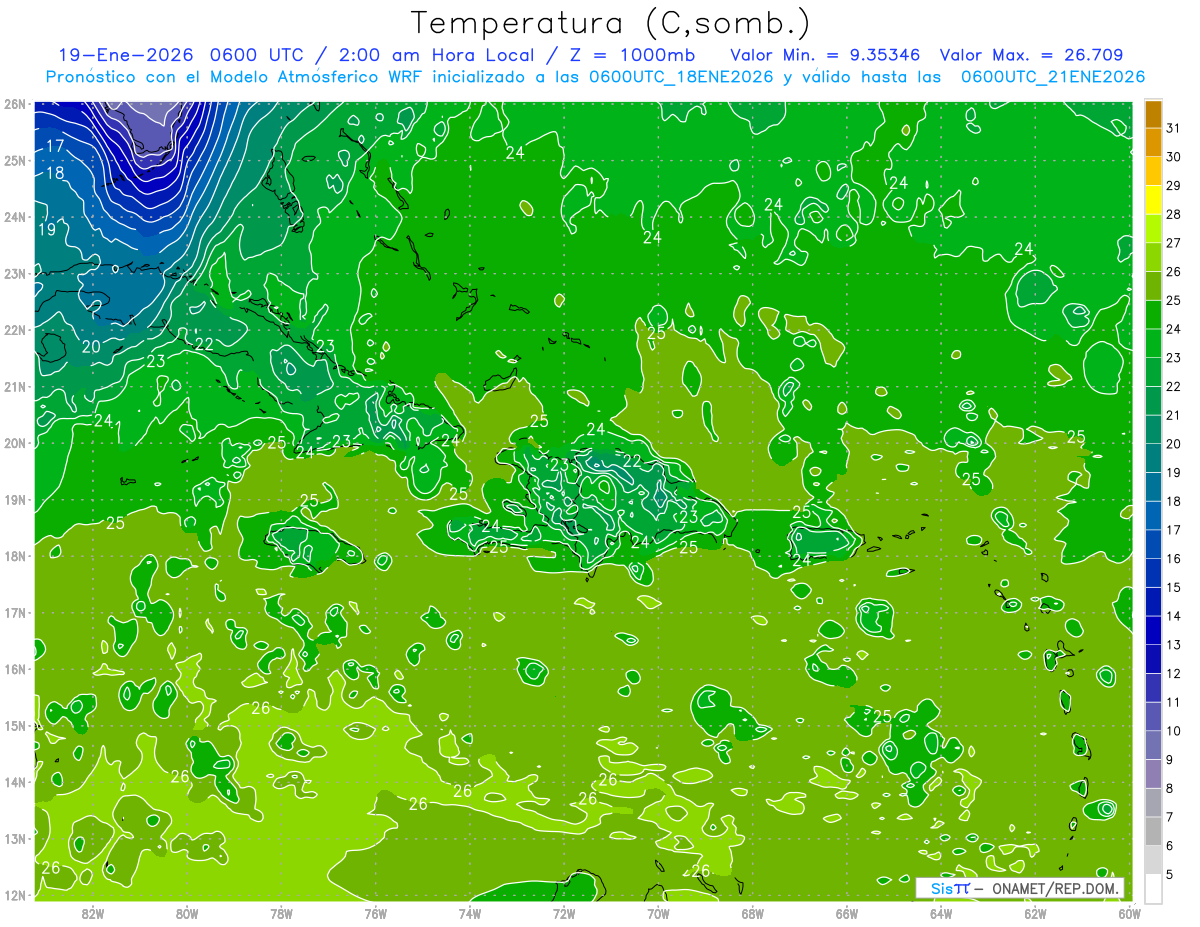
Task: Click the legend value 31
Action: pos(1174,129)
